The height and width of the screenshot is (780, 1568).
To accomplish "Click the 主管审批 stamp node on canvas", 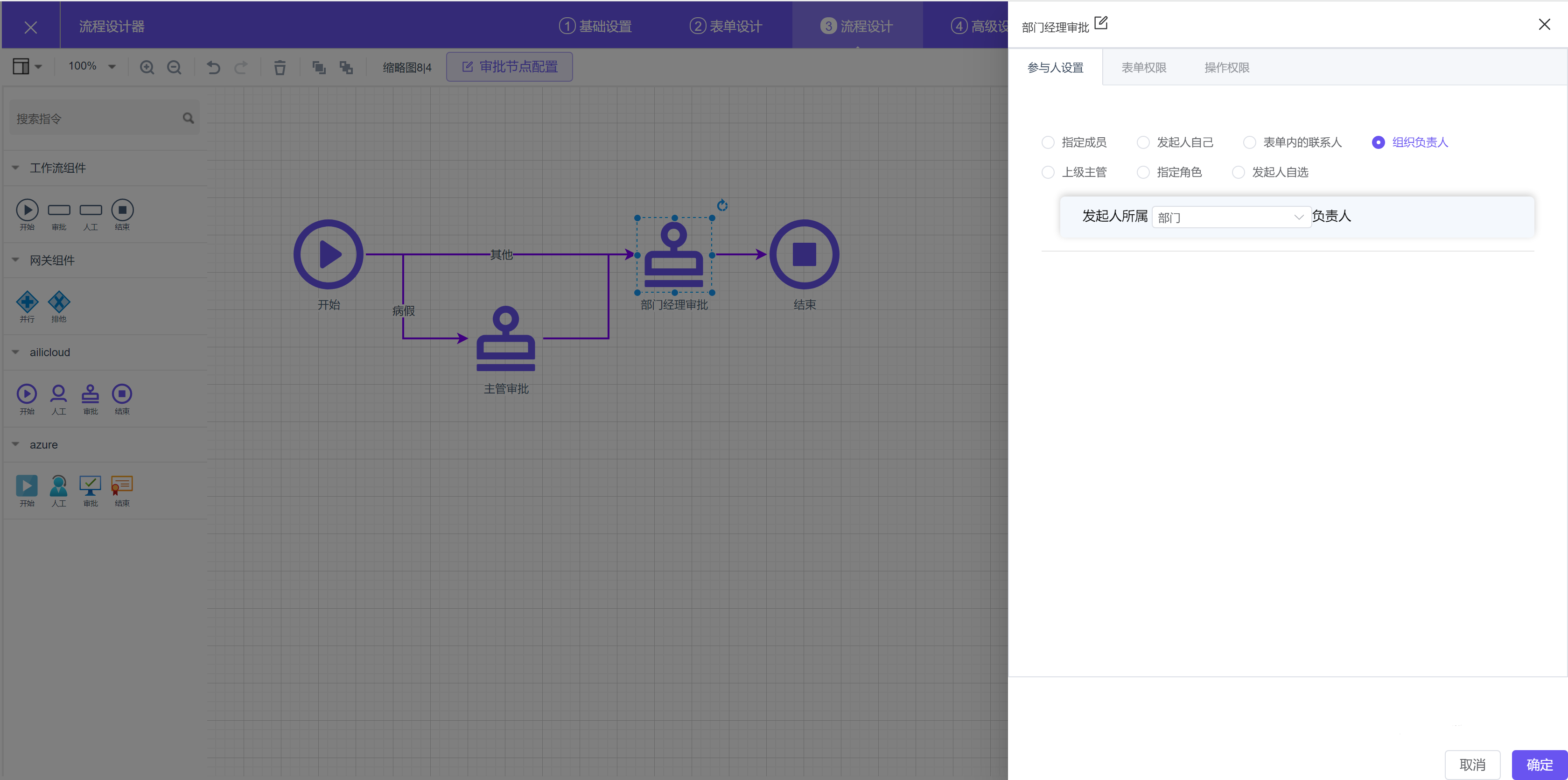I will [x=505, y=338].
